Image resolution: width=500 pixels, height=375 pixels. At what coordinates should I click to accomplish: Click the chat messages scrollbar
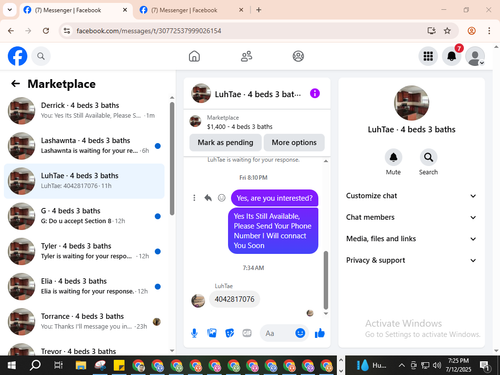[x=326, y=280]
